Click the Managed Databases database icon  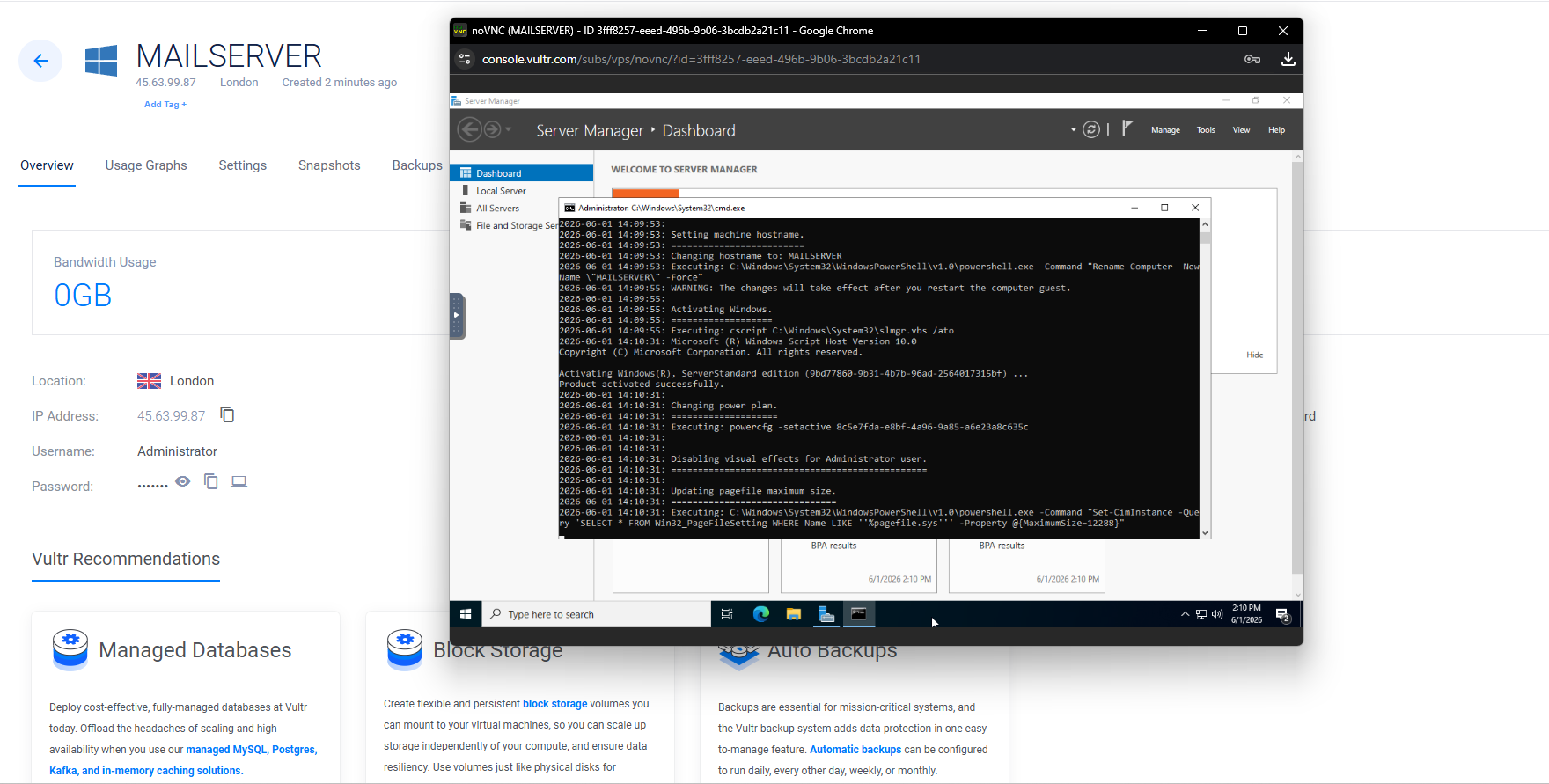(70, 650)
